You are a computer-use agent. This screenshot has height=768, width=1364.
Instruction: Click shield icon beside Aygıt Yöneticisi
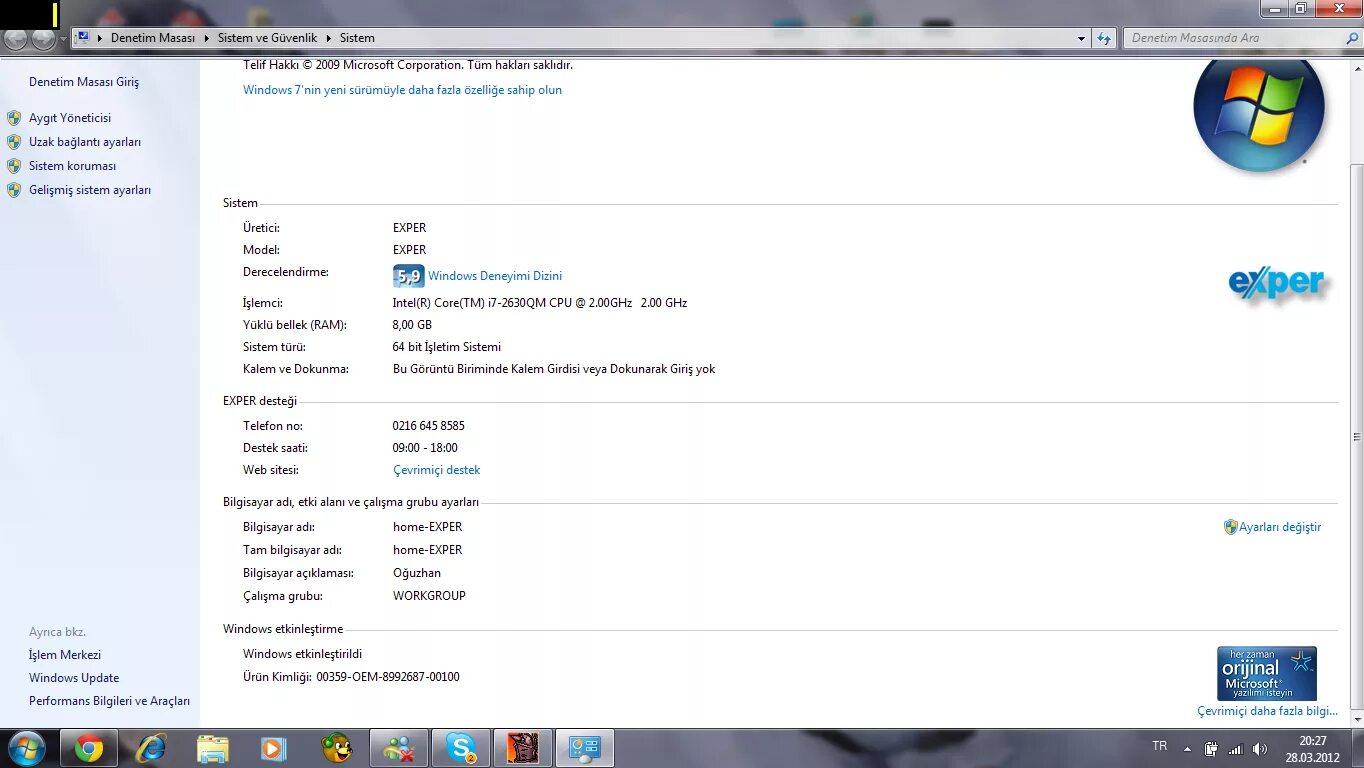click(14, 118)
